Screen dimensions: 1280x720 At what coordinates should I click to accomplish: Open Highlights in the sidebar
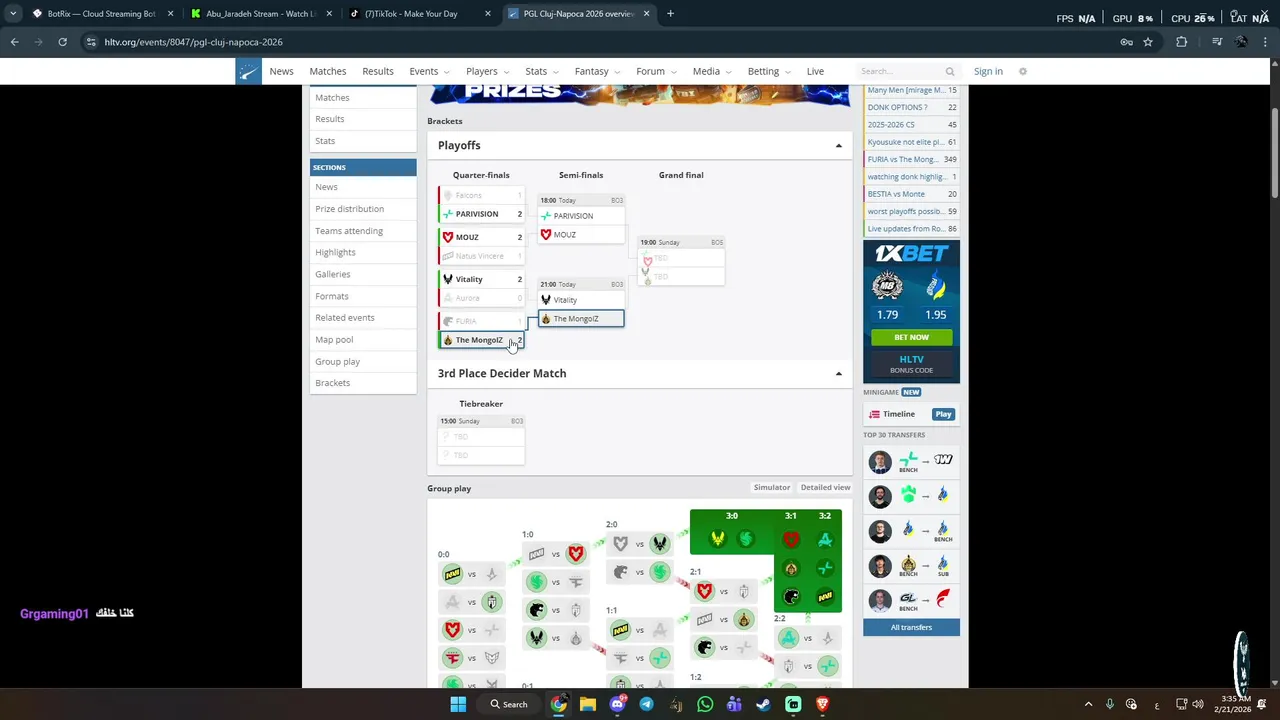(335, 253)
